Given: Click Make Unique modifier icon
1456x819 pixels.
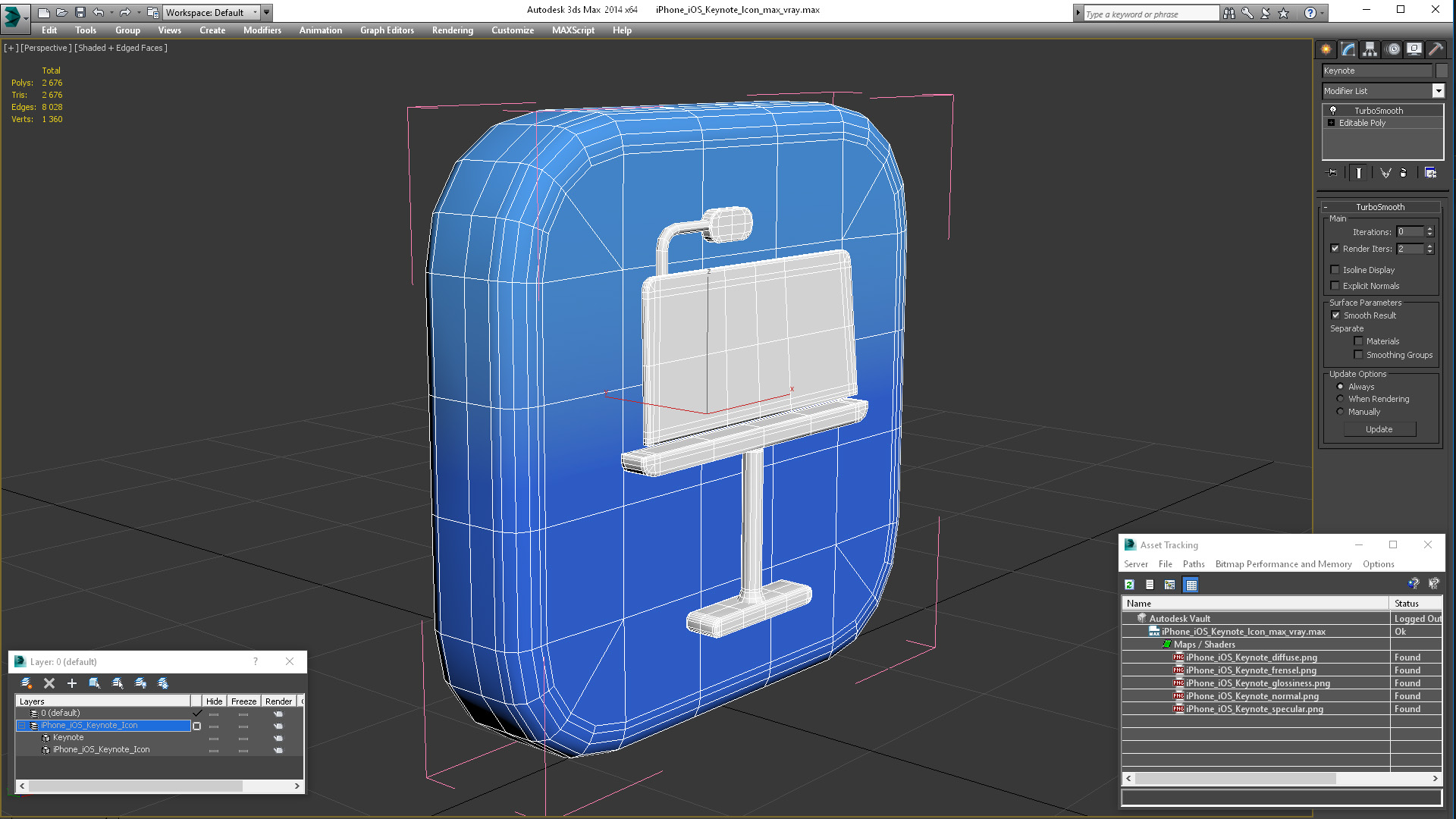Looking at the screenshot, I should pos(1385,173).
